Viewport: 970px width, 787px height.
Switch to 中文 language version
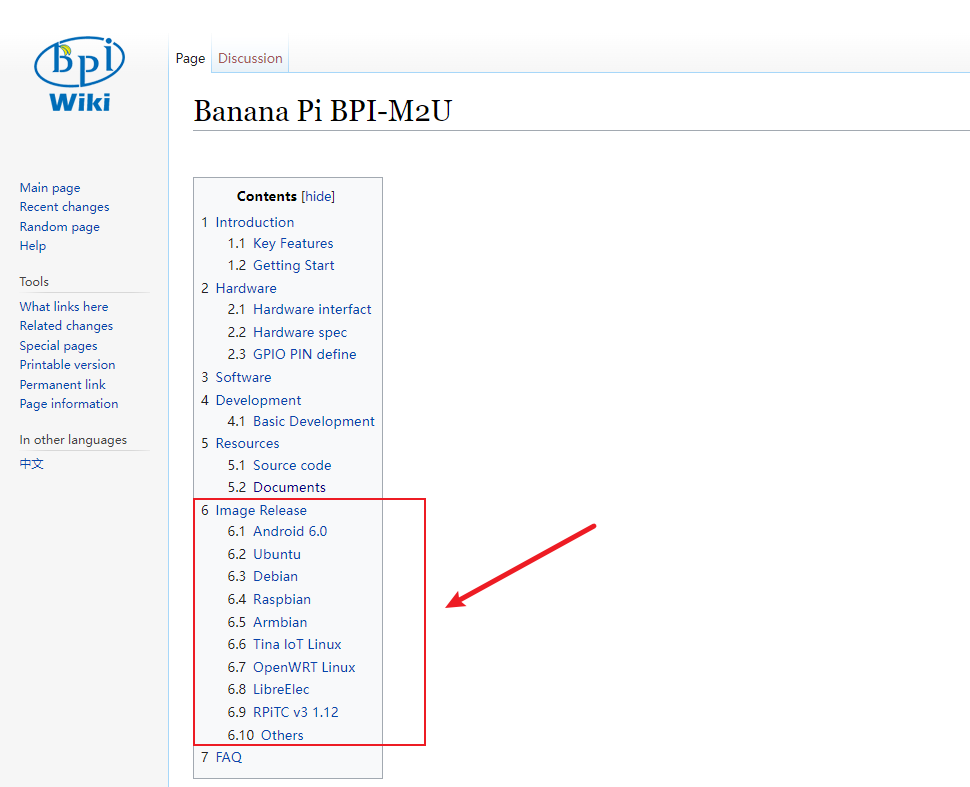point(32,463)
